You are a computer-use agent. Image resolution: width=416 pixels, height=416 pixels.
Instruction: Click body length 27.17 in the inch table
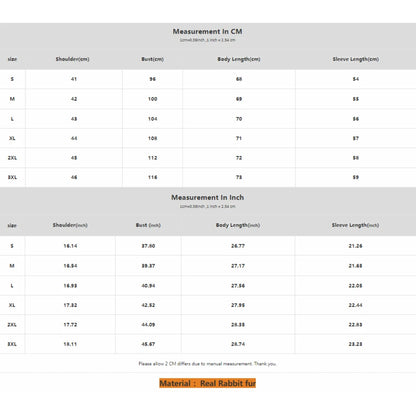(x=238, y=266)
